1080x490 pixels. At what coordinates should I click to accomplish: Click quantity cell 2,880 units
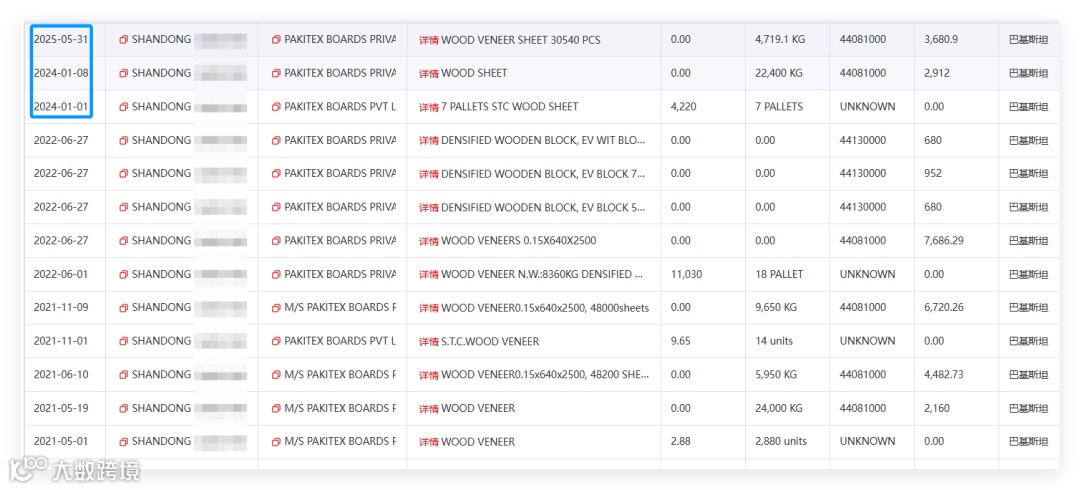pos(780,442)
